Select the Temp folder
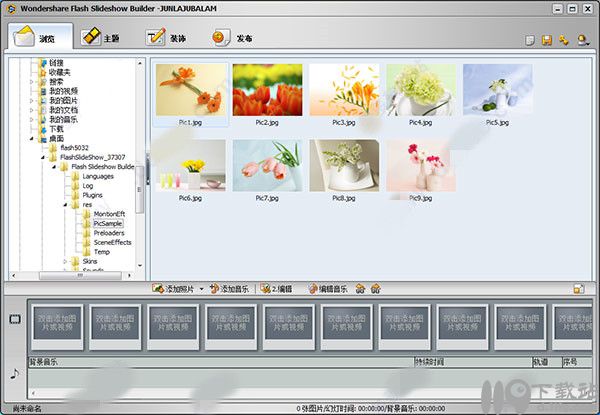This screenshot has width=600, height=415. [x=102, y=252]
